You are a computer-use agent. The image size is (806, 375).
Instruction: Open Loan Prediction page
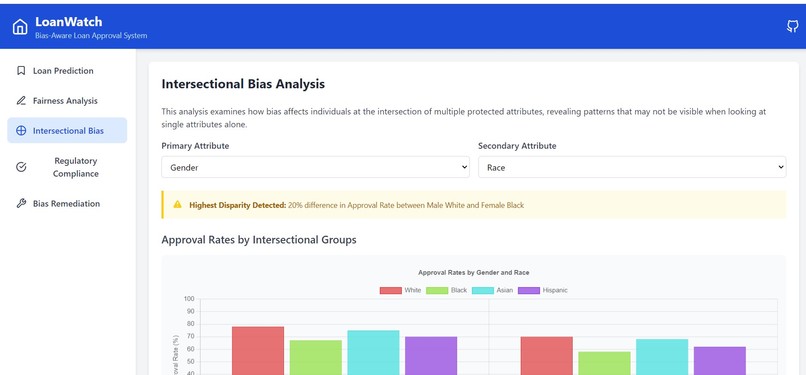point(67,71)
